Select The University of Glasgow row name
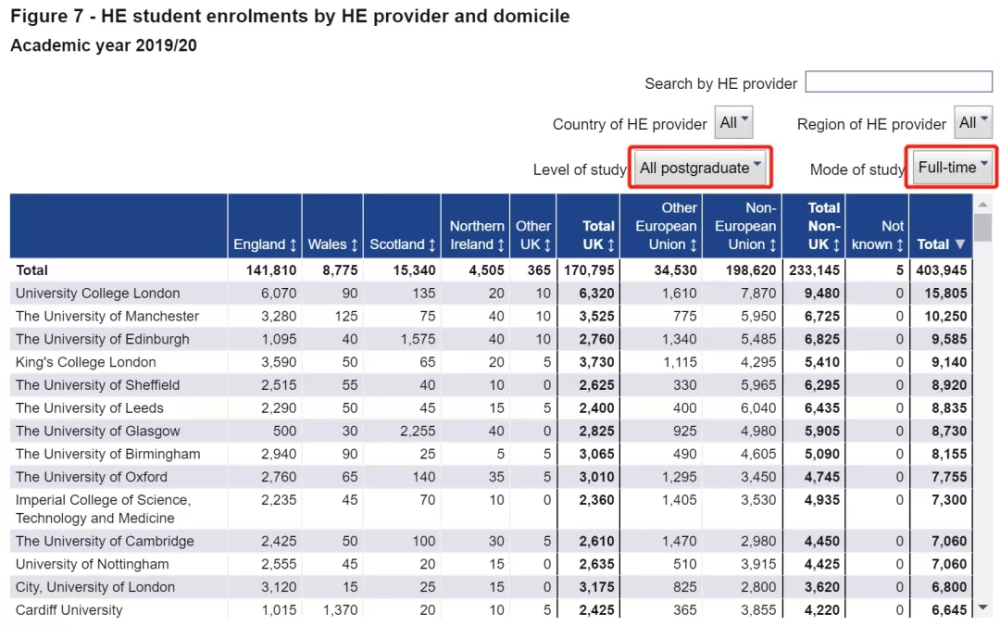 point(98,431)
